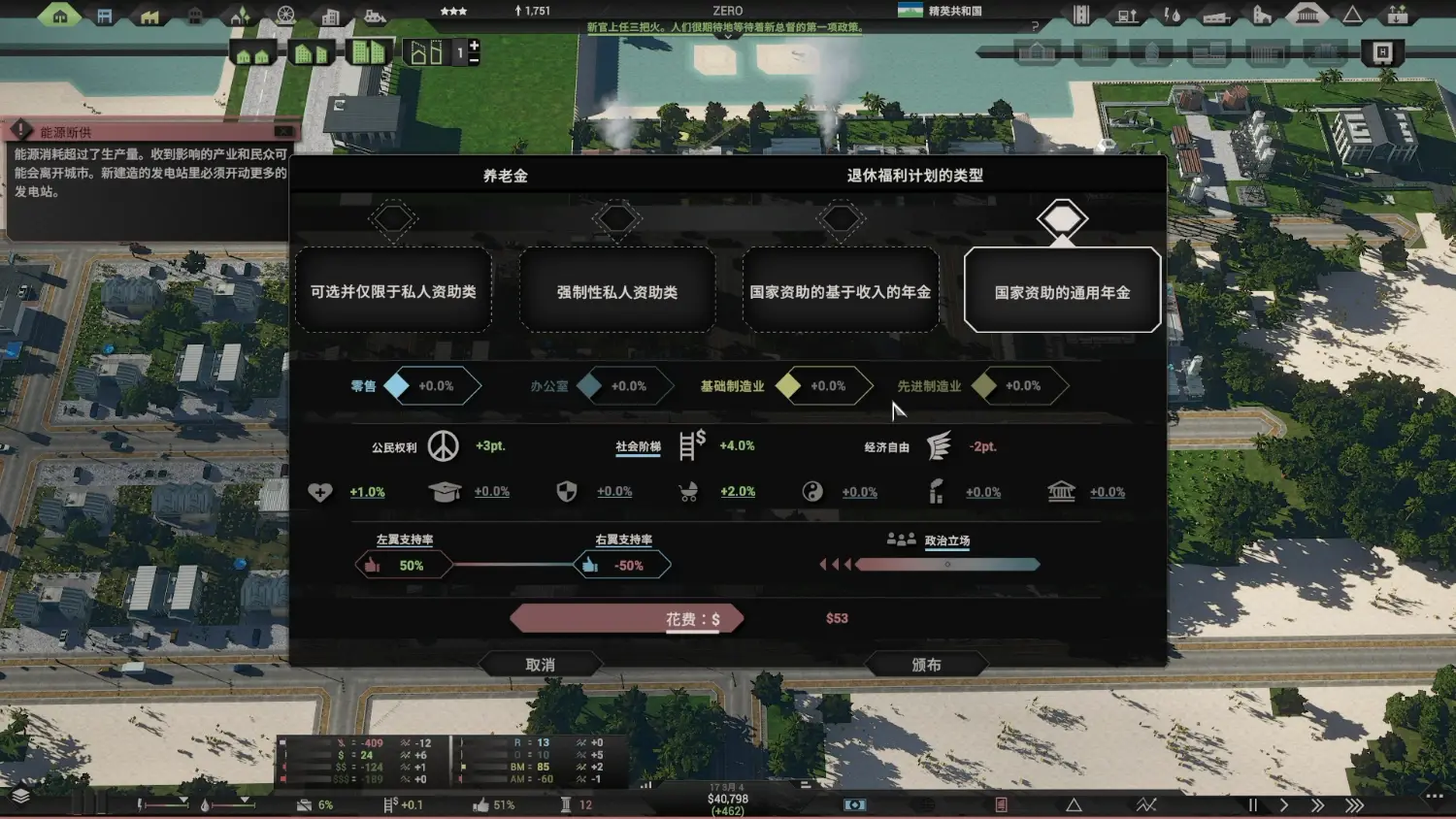
Task: Select the bulldozer demolish tool
Action: [375, 16]
